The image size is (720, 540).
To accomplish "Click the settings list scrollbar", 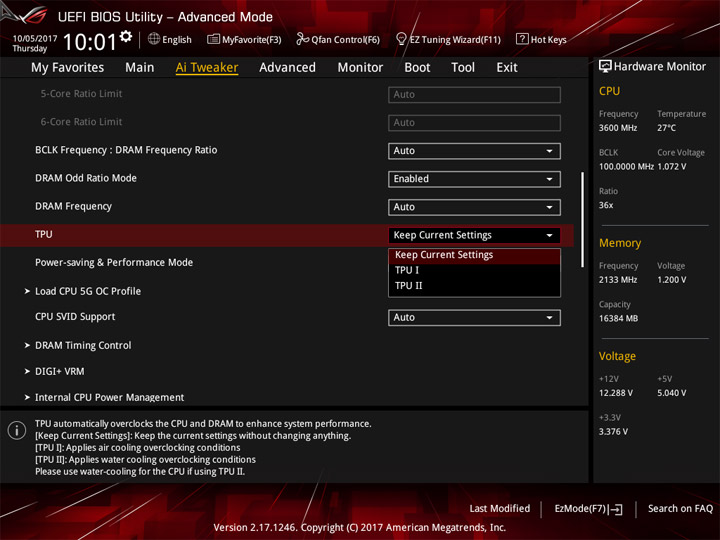I will [x=583, y=219].
